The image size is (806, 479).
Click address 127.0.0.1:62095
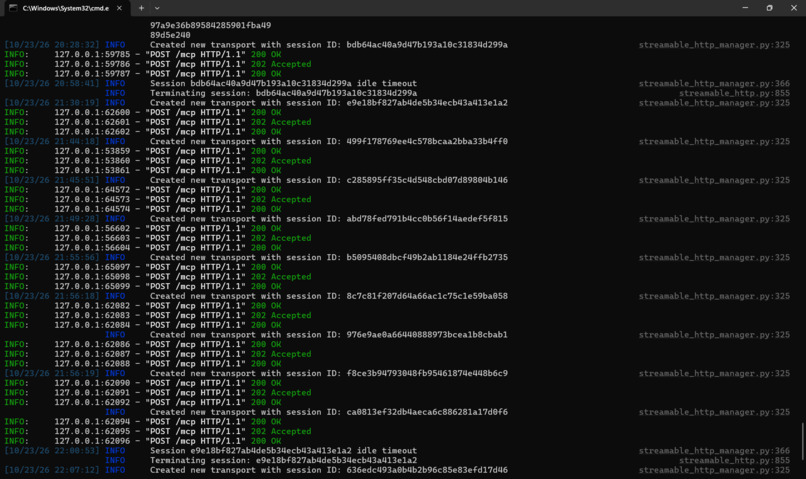point(92,431)
